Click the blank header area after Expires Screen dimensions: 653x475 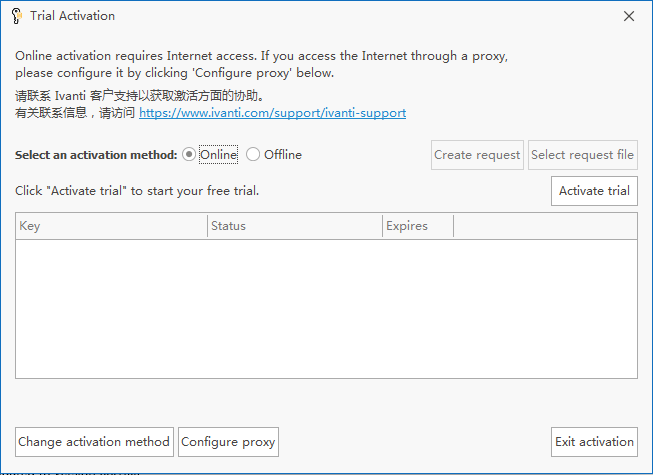(545, 226)
